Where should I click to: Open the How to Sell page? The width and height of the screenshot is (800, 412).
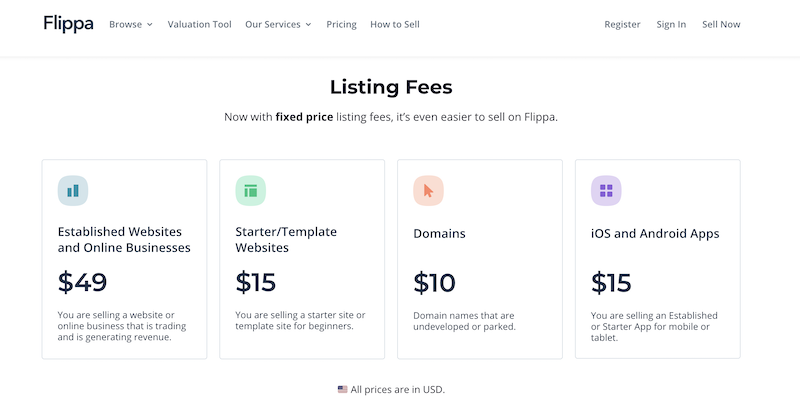tap(395, 24)
